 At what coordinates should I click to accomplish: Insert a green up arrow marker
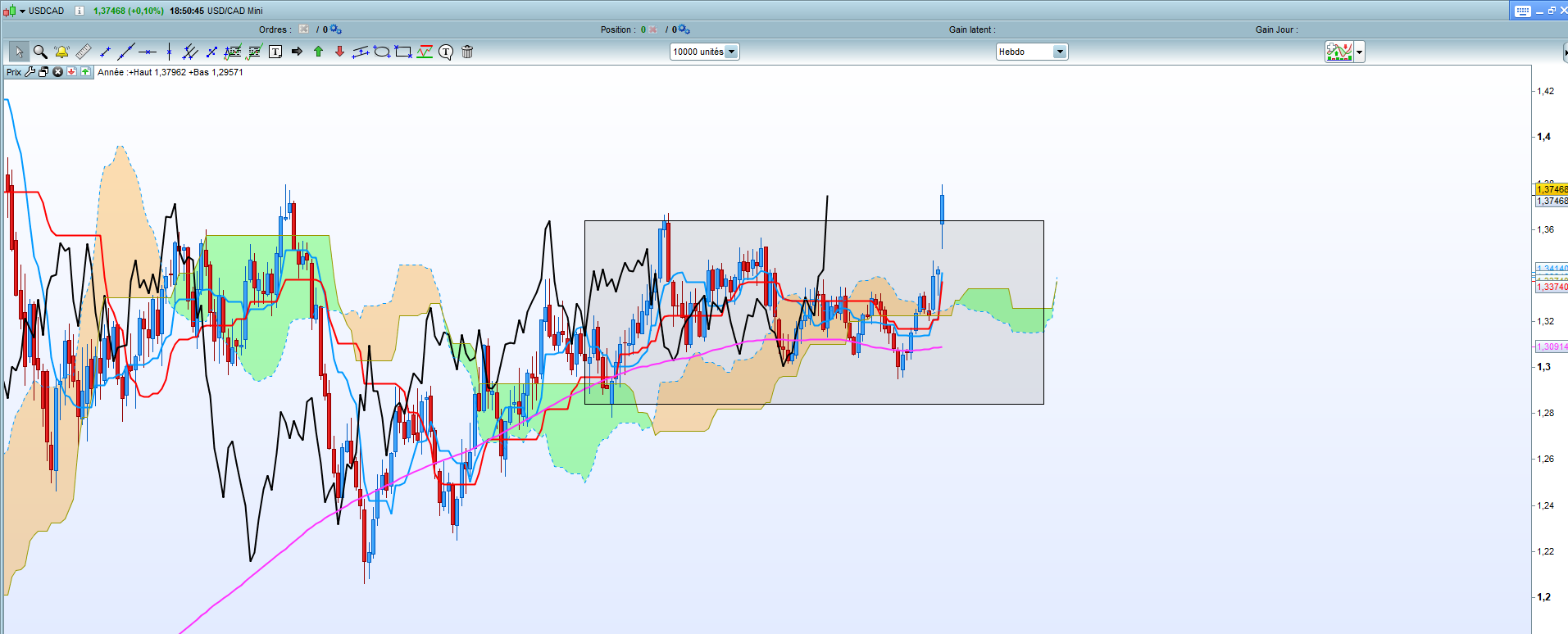point(318,52)
